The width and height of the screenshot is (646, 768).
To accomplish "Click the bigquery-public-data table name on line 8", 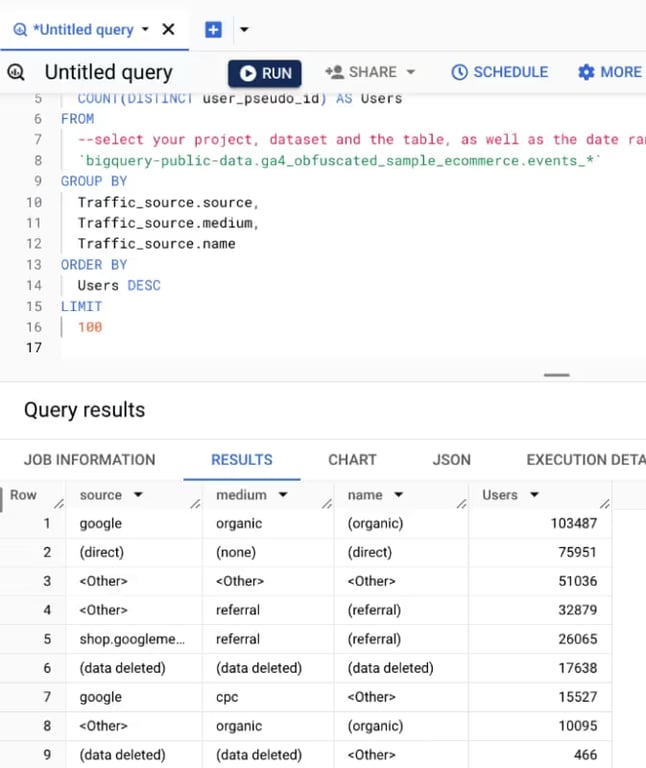I will (339, 161).
